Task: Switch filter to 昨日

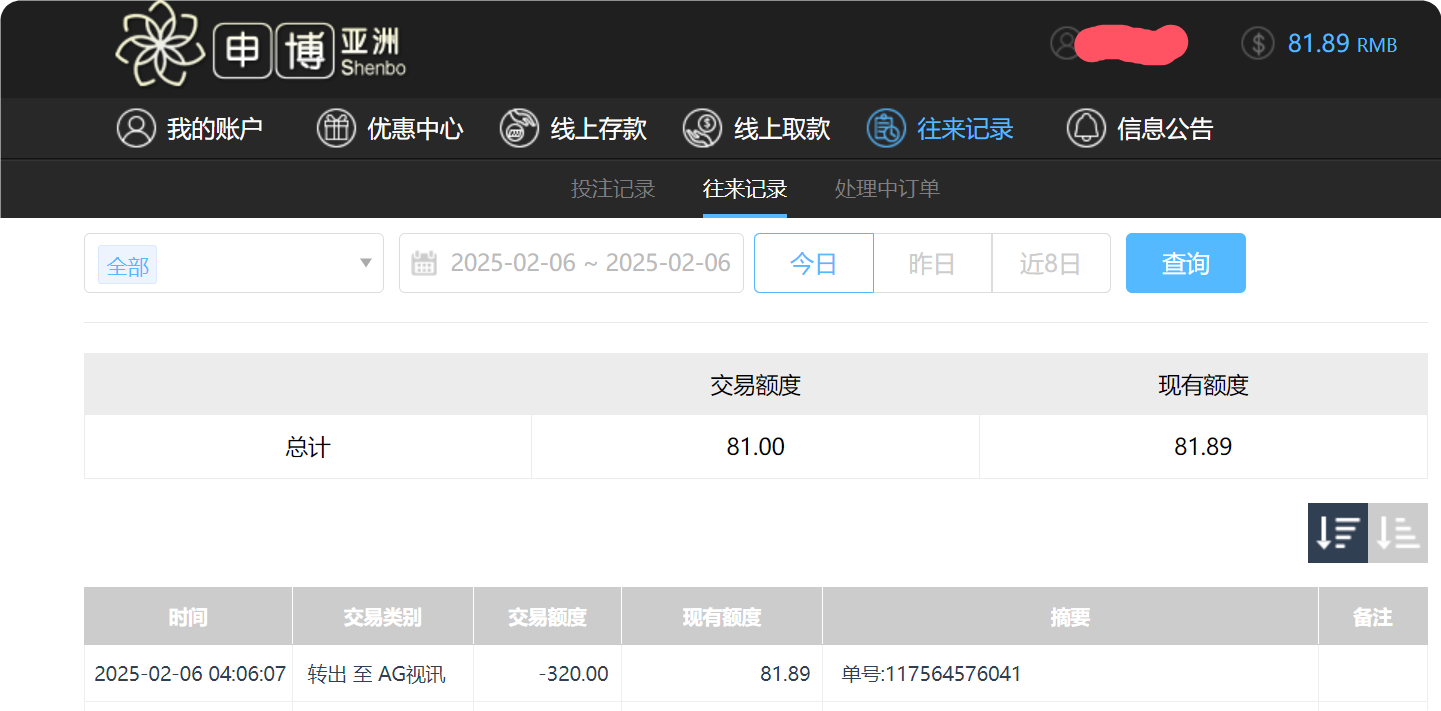Action: (x=931, y=263)
